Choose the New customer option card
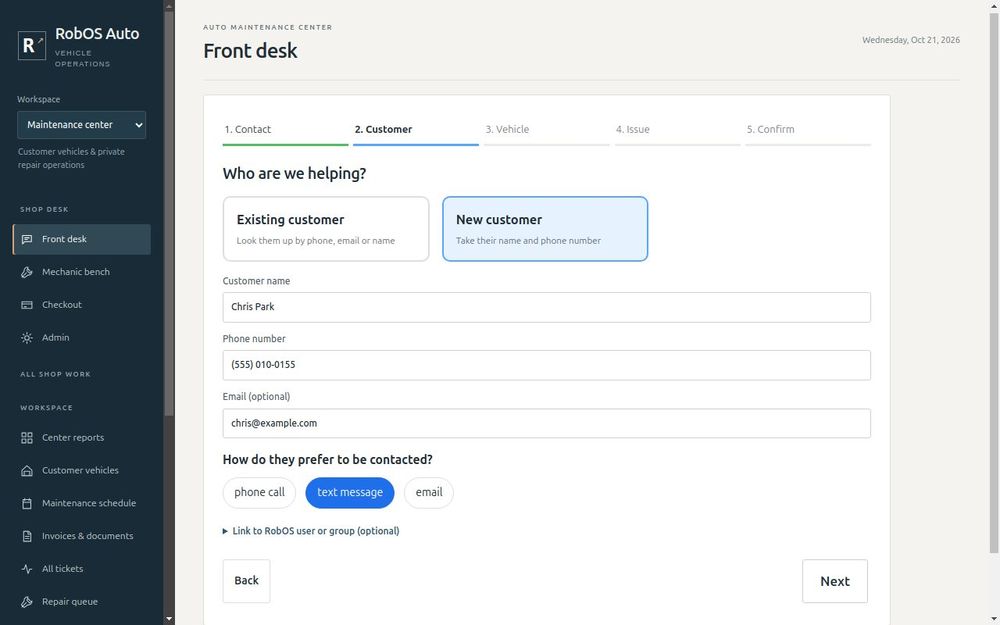The image size is (1000, 625). coord(545,229)
